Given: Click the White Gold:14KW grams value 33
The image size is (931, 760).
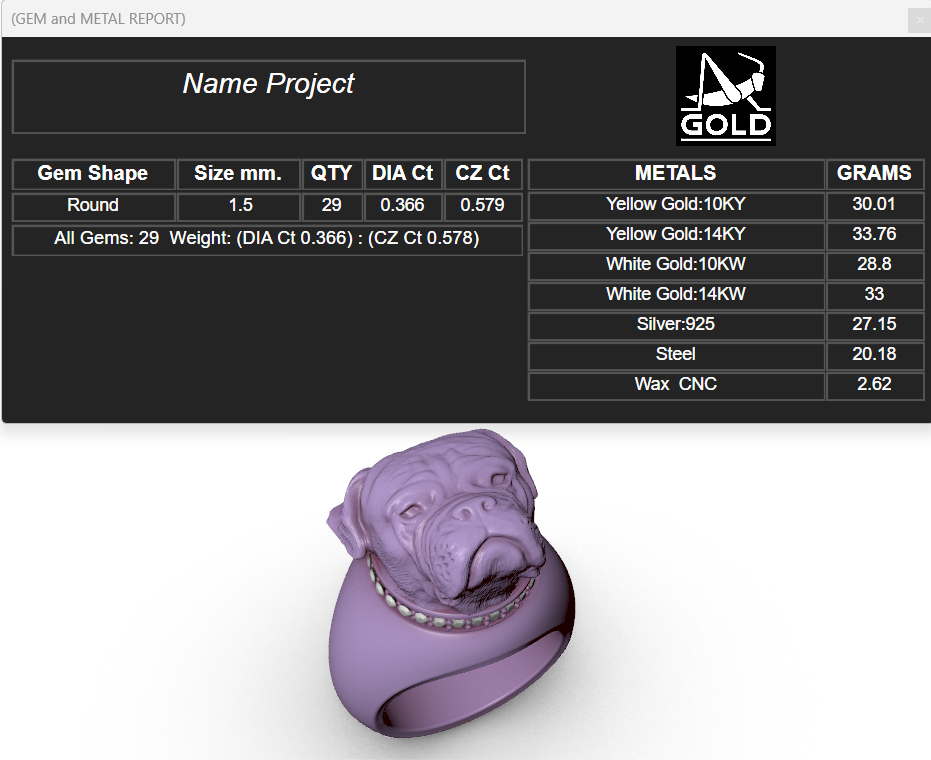Looking at the screenshot, I should click(x=875, y=296).
